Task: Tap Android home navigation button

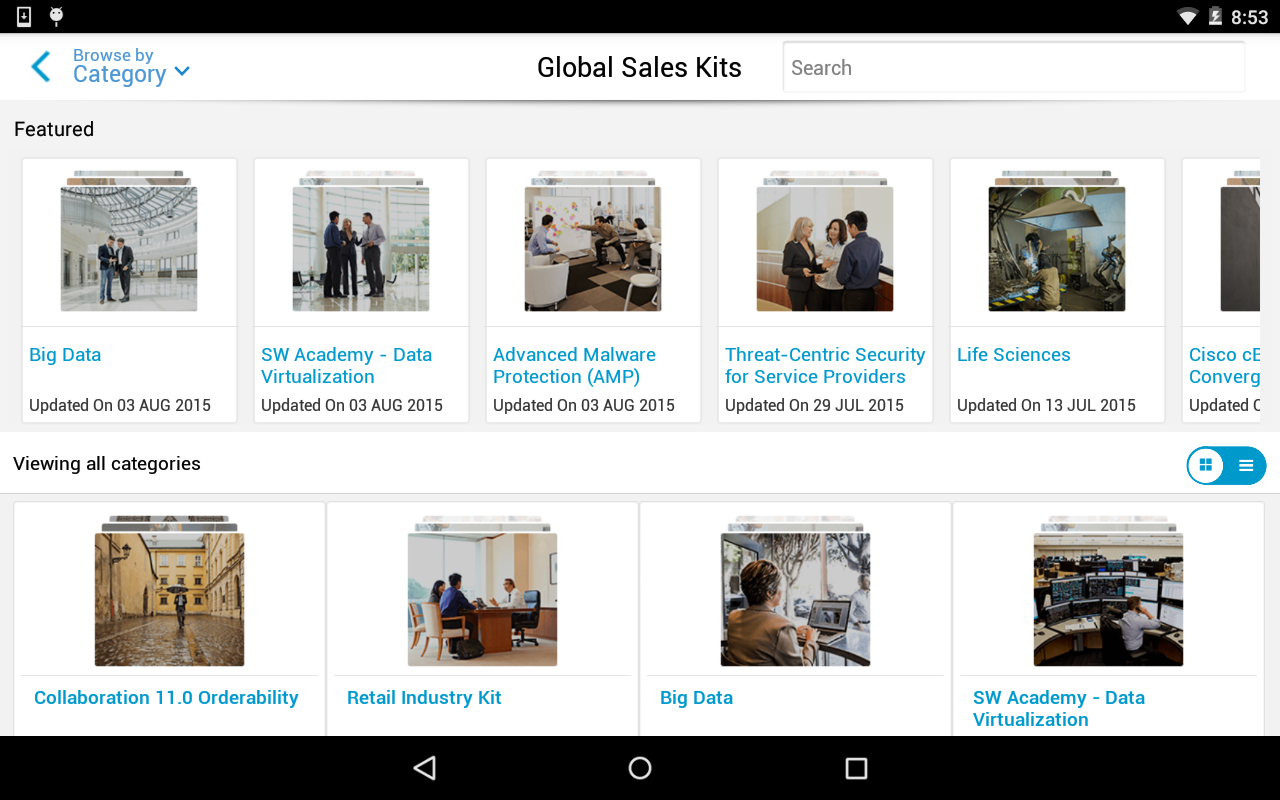Action: point(640,768)
